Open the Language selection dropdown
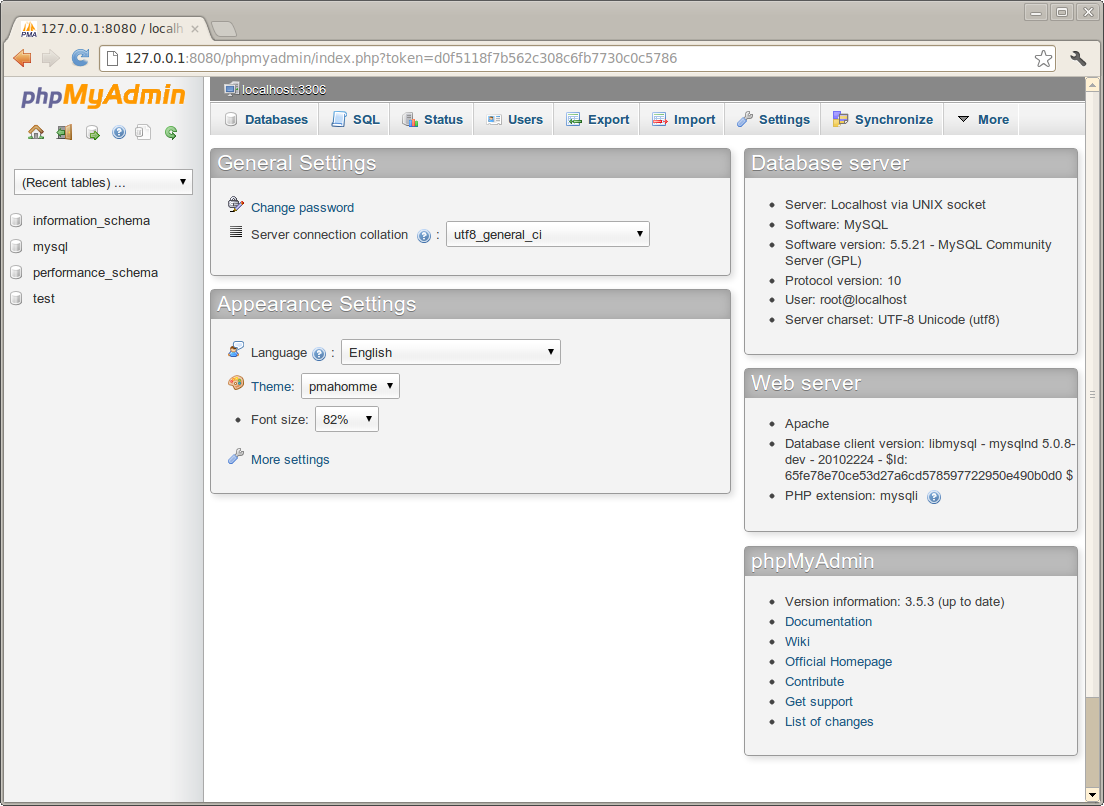The image size is (1104, 806). [x=450, y=352]
